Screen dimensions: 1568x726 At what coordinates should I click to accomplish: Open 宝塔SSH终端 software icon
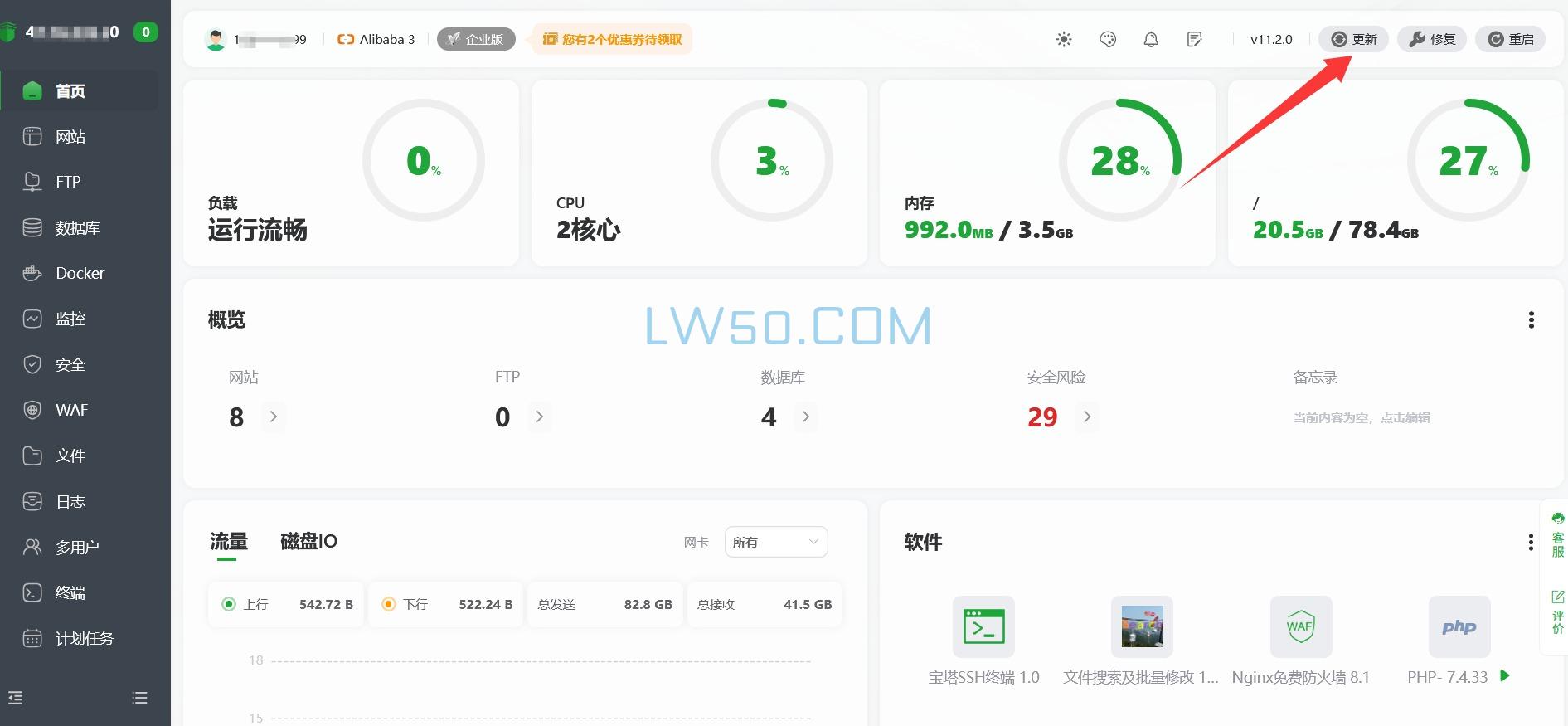(983, 626)
